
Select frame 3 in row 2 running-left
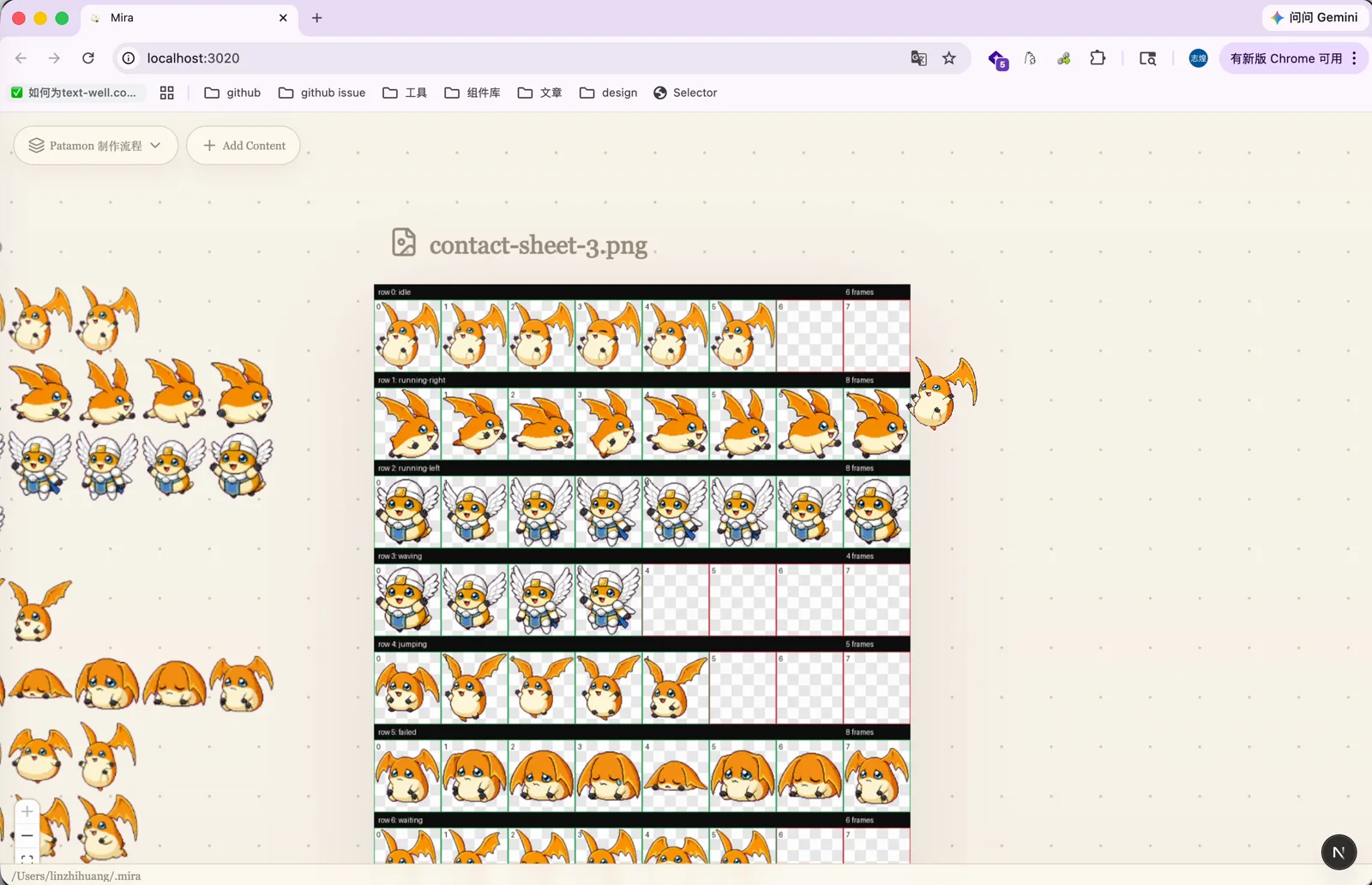[x=608, y=512]
